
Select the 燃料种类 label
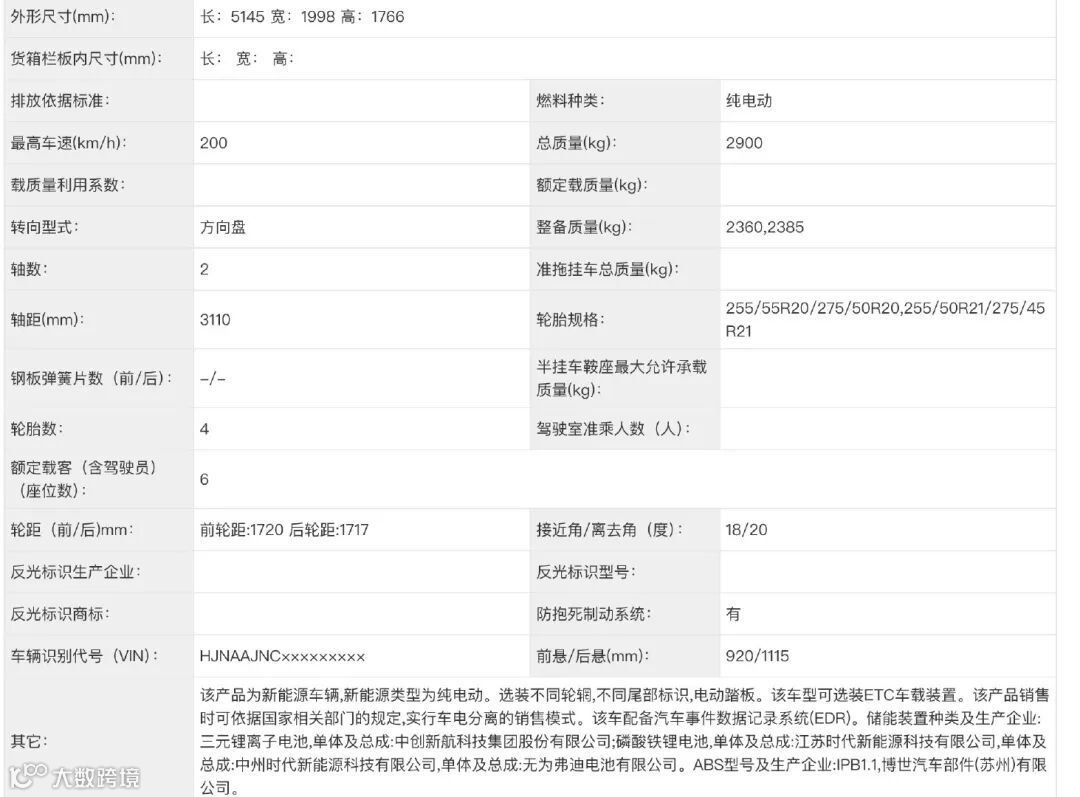pyautogui.click(x=570, y=101)
